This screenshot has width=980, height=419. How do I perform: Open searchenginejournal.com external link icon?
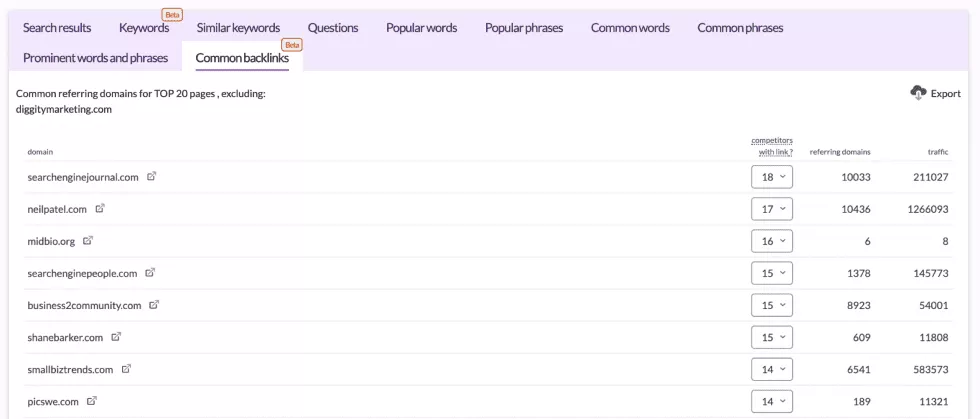[151, 176]
